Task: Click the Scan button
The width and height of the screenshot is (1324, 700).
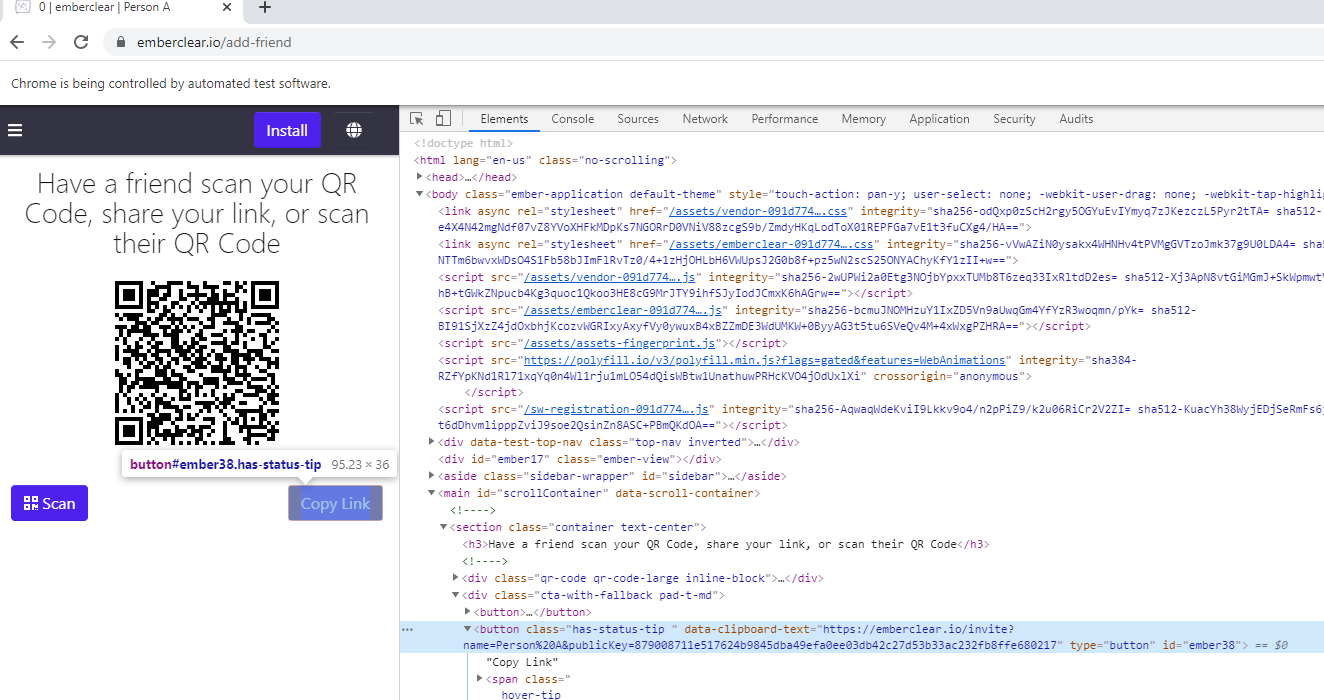Action: coord(49,503)
